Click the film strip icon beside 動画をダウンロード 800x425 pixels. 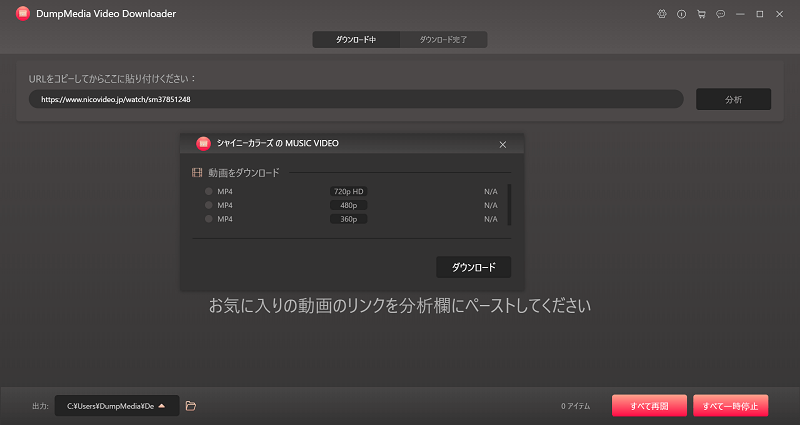pyautogui.click(x=197, y=172)
